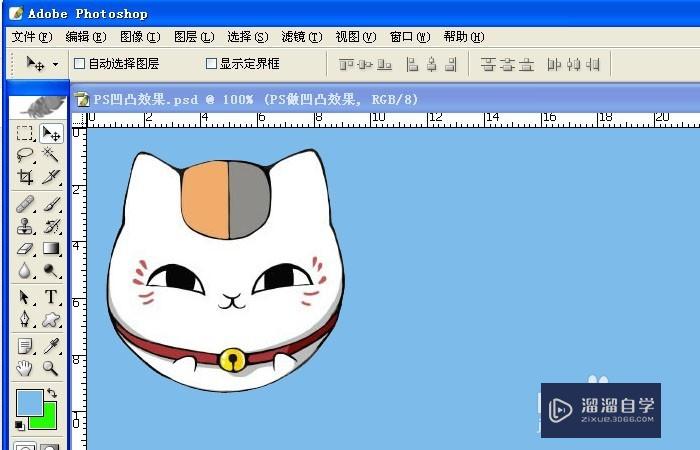This screenshot has width=700, height=450.
Task: Swap foreground and background colors
Action: [52, 393]
